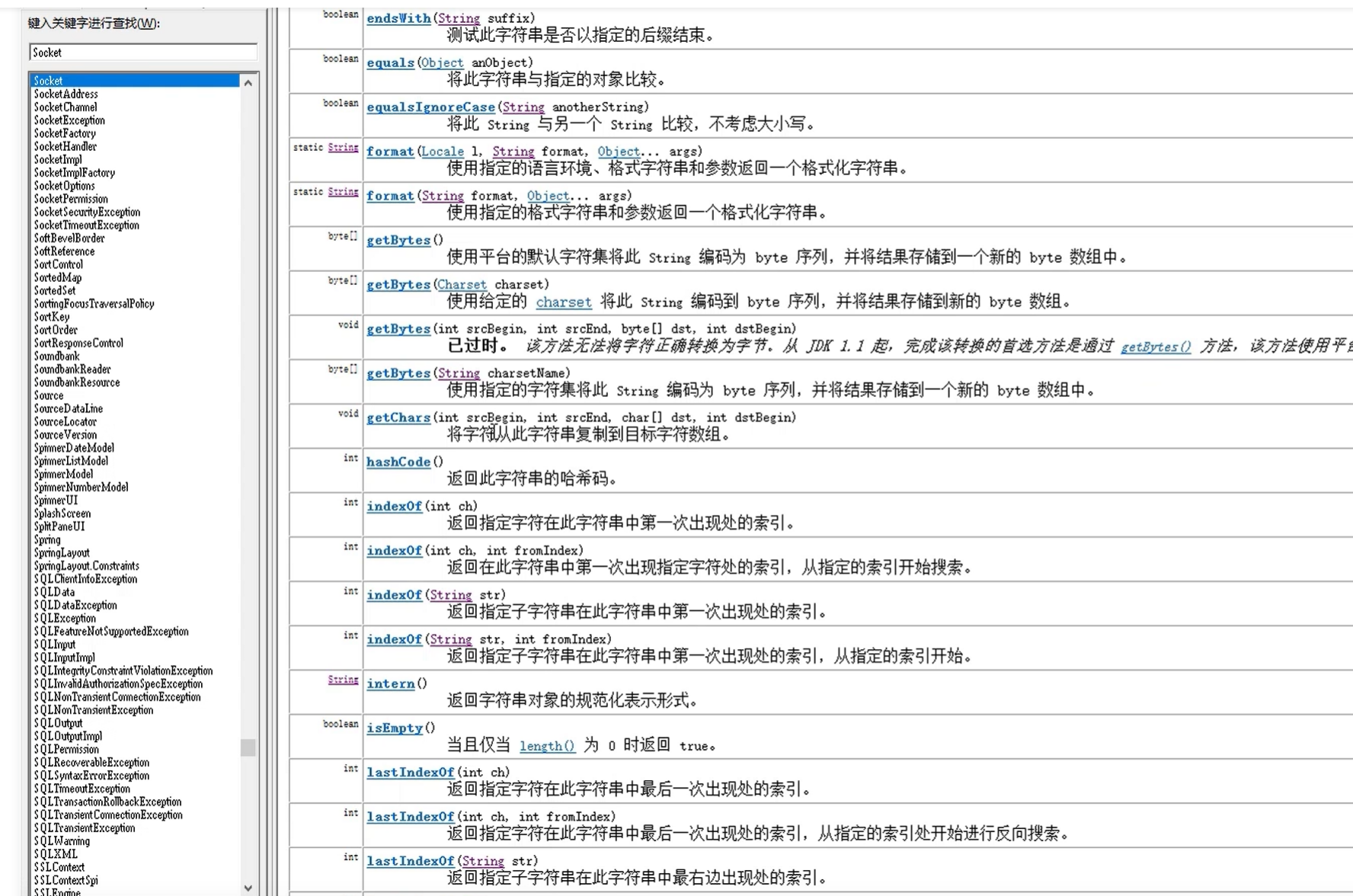Select SQLException in the index list
Screen dimensions: 1353x896
coord(65,618)
